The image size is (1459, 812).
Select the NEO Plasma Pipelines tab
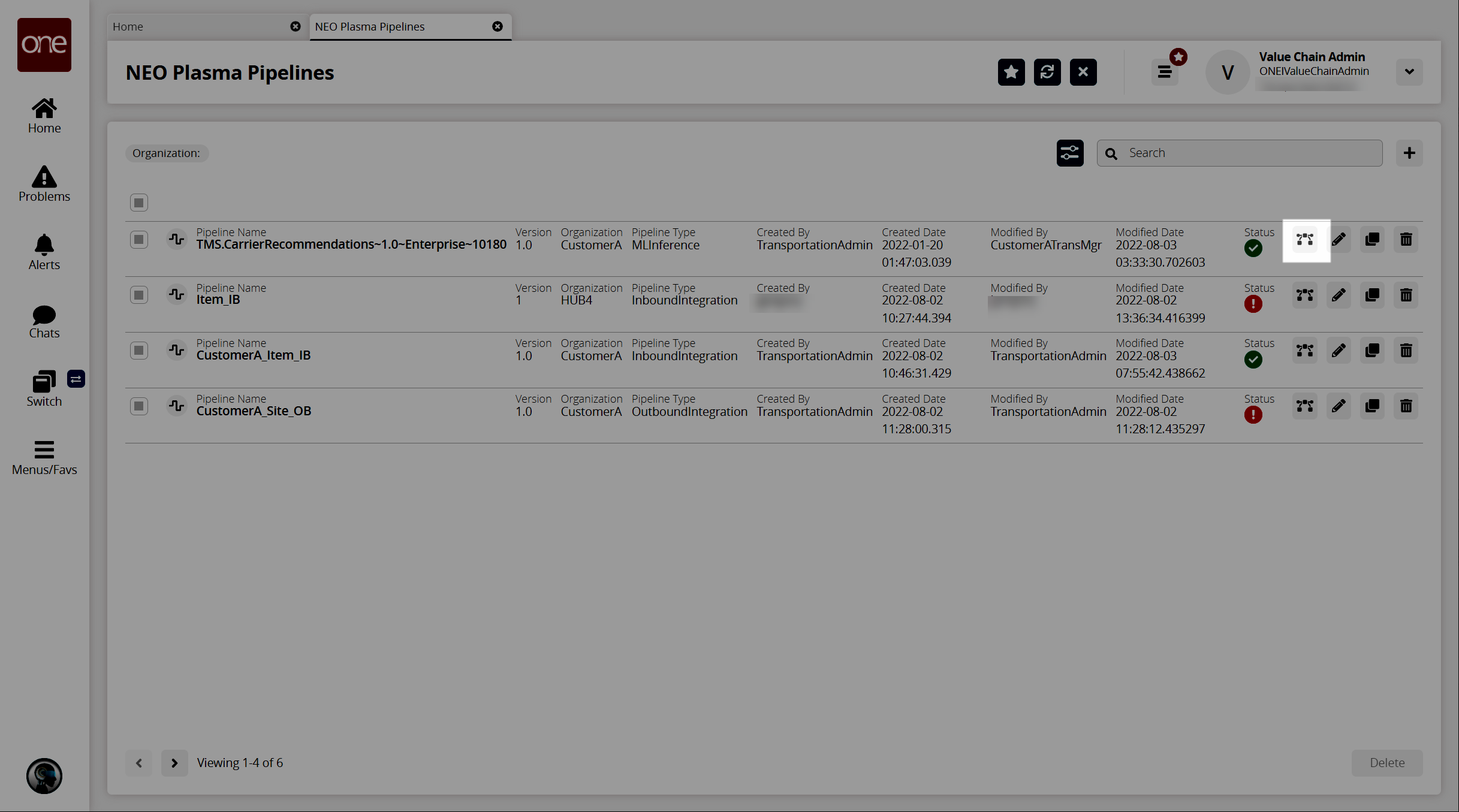click(x=399, y=27)
